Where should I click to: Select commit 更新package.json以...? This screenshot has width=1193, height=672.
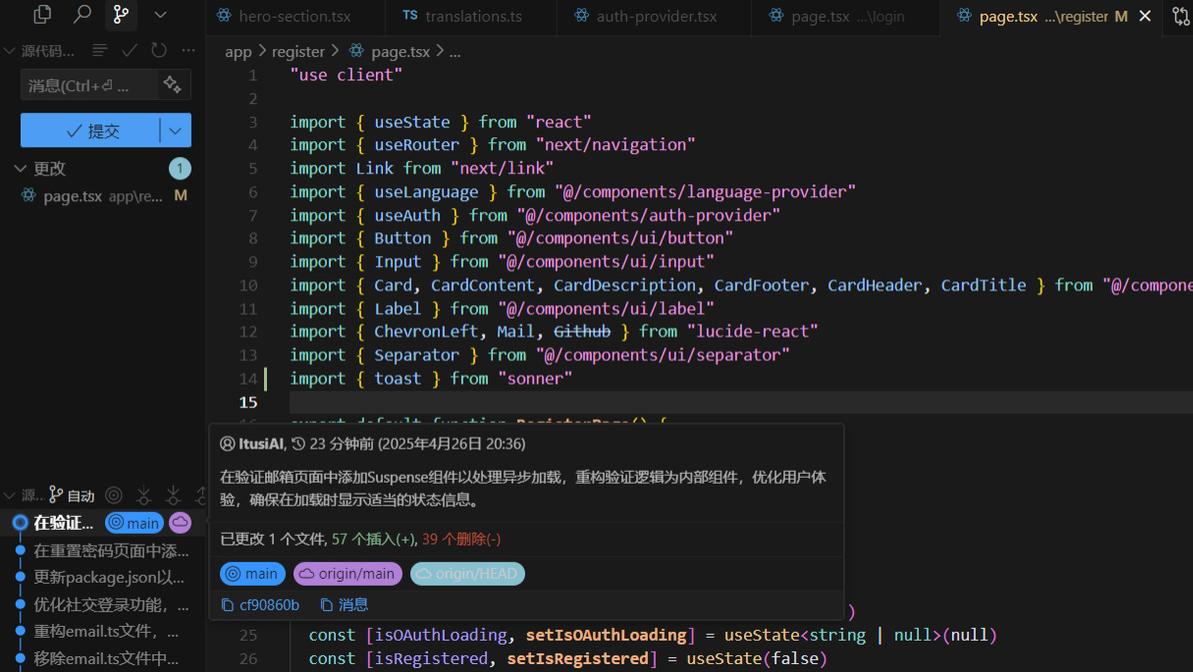click(x=109, y=578)
